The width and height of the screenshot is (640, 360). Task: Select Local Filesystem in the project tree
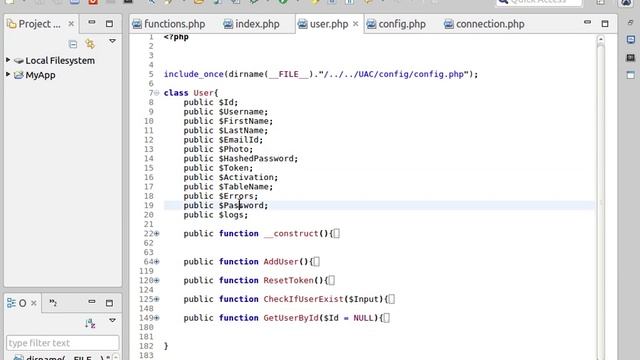coord(60,60)
